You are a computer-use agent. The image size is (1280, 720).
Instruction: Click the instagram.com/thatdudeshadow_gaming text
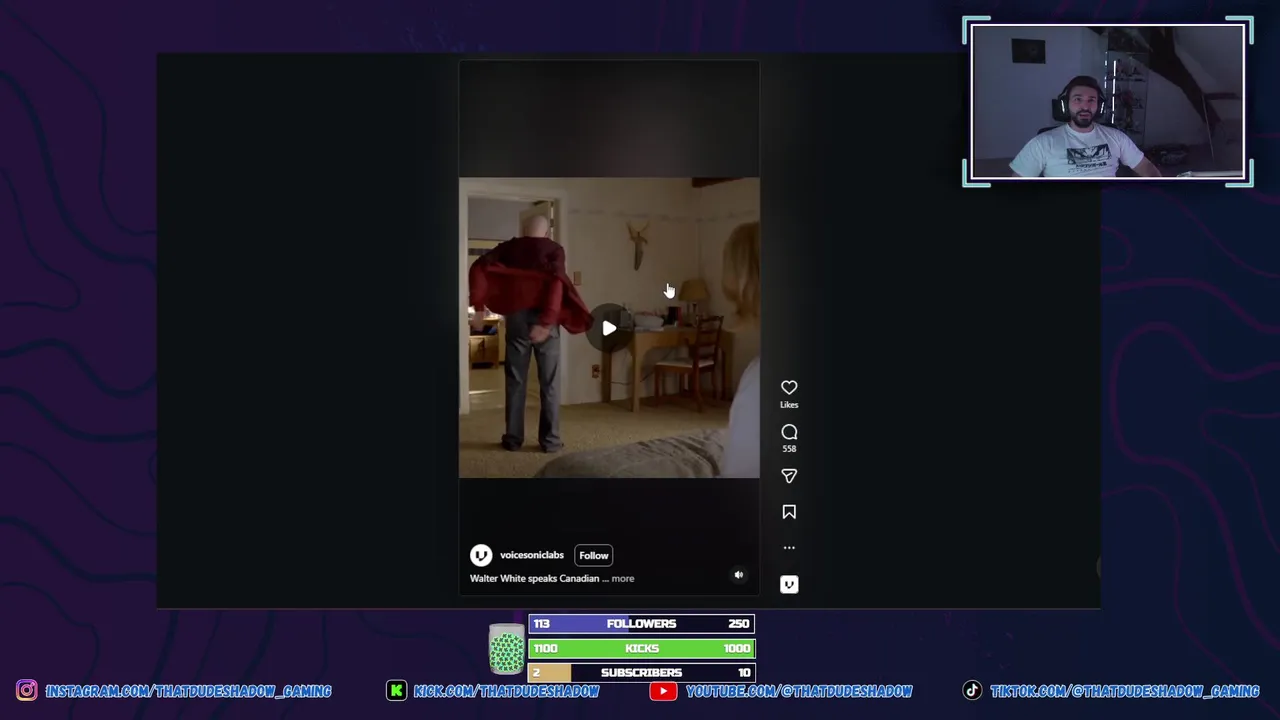pyautogui.click(x=188, y=691)
